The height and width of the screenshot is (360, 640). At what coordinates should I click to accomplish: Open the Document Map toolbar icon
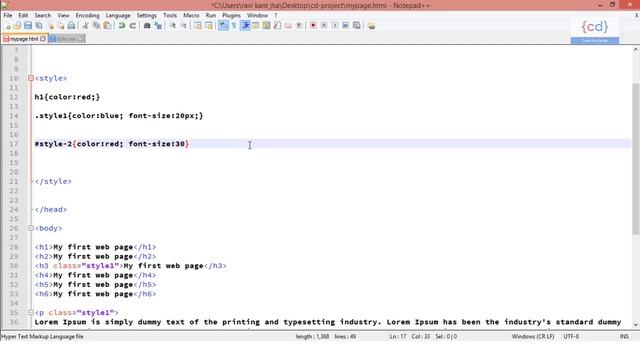pos(266,26)
